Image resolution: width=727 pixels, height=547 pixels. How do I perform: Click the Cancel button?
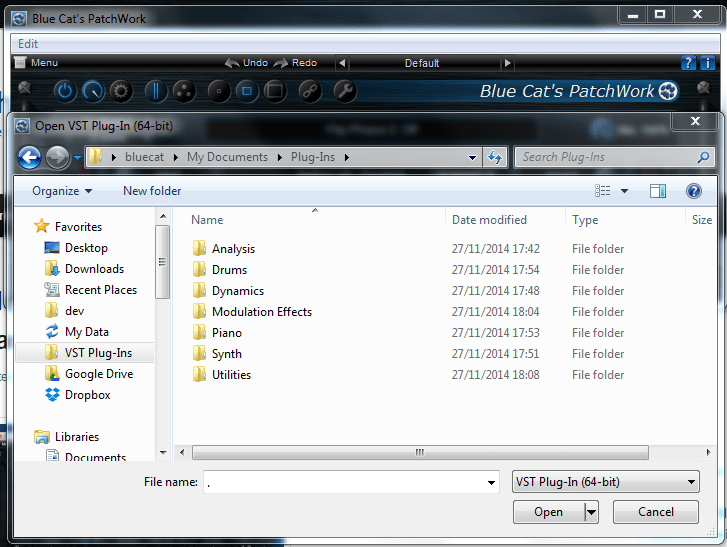[x=656, y=512]
